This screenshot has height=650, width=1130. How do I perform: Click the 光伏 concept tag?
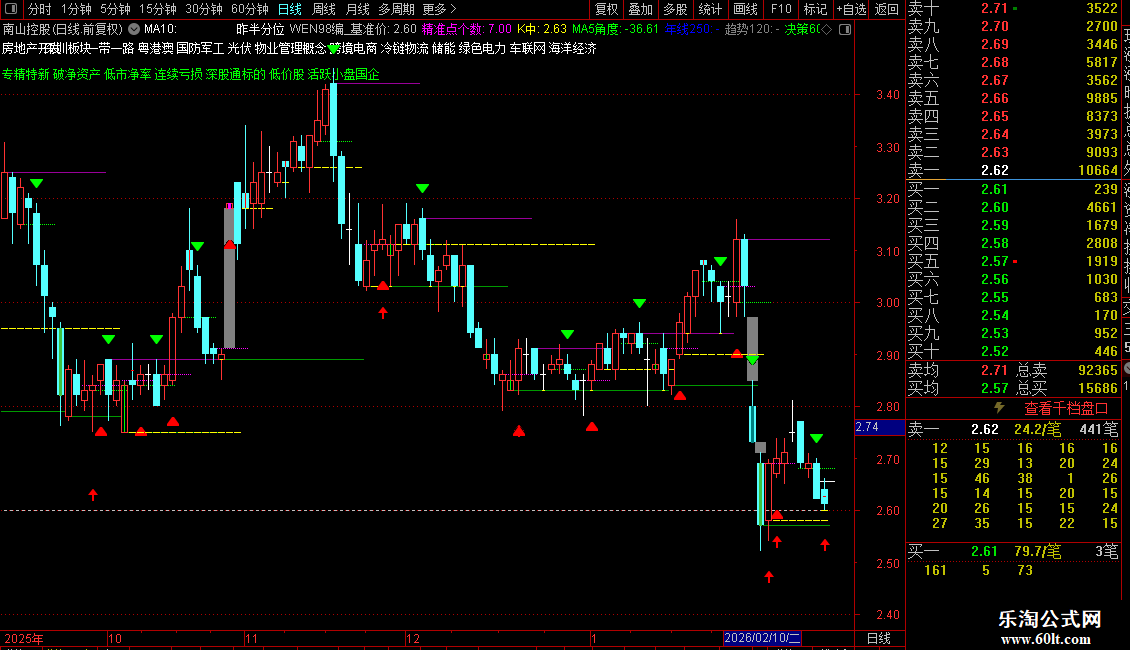click(239, 48)
